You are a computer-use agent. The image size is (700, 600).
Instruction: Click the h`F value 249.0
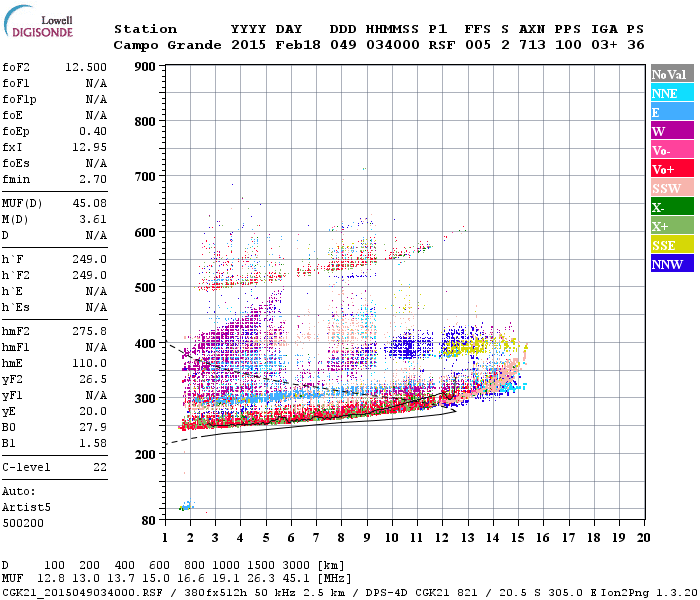tap(89, 259)
